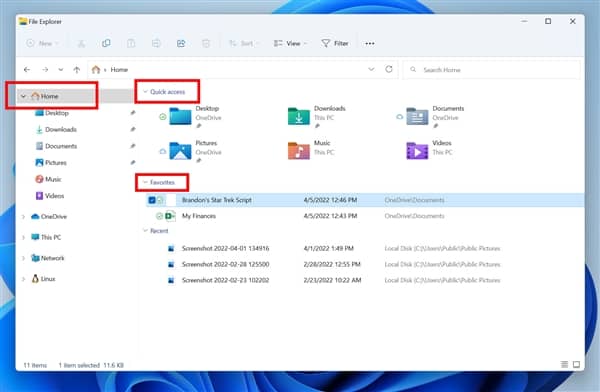Open recent locations chevron
Viewport: 600px width, 392px height.
[x=61, y=69]
